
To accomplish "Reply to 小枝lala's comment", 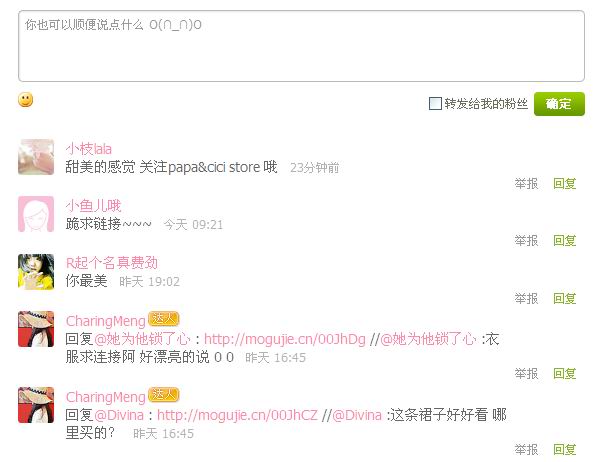I will (x=565, y=183).
